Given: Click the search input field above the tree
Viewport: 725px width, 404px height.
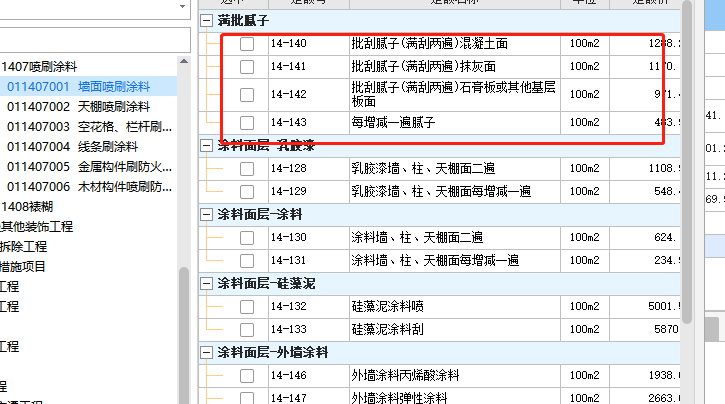Looking at the screenshot, I should [95, 40].
